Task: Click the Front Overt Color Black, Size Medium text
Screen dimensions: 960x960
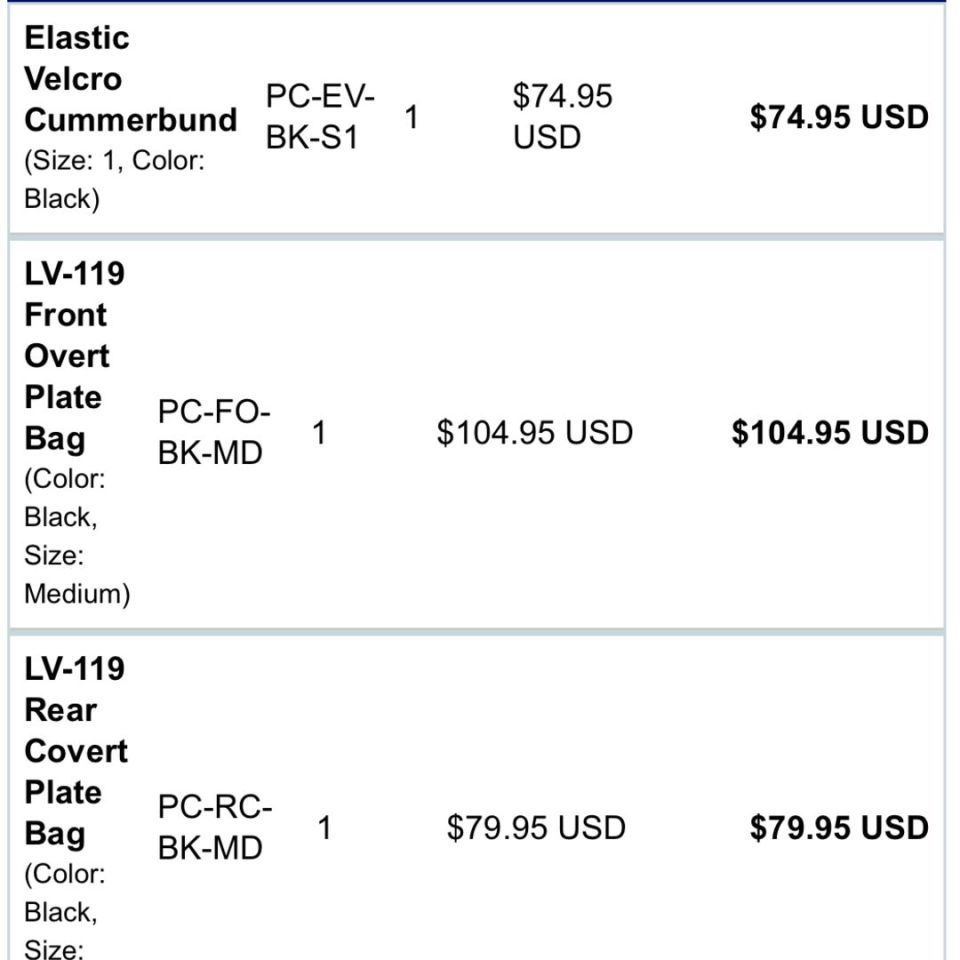Action: click(x=77, y=536)
